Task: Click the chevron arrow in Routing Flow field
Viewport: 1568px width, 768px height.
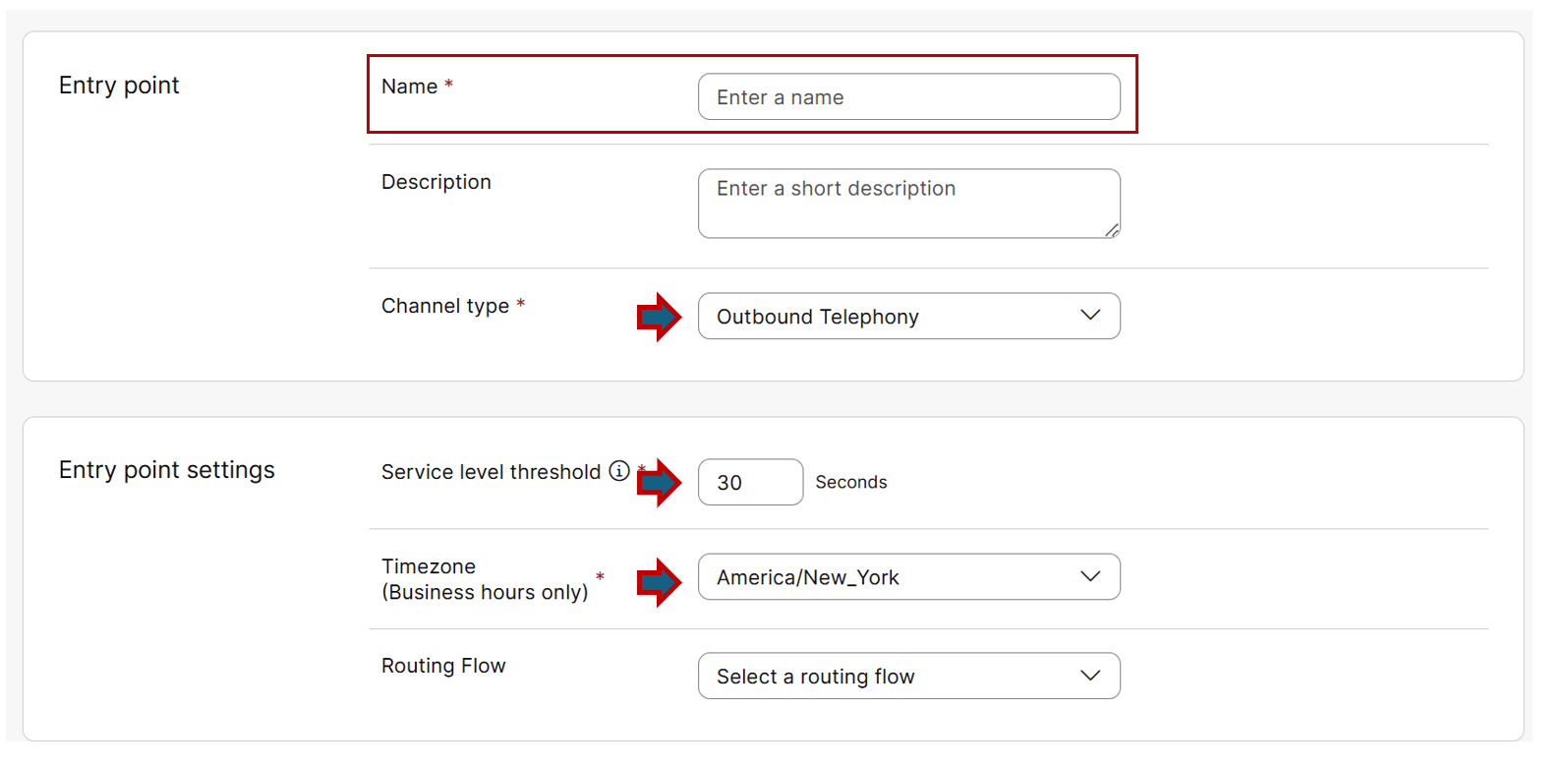Action: coord(1089,676)
